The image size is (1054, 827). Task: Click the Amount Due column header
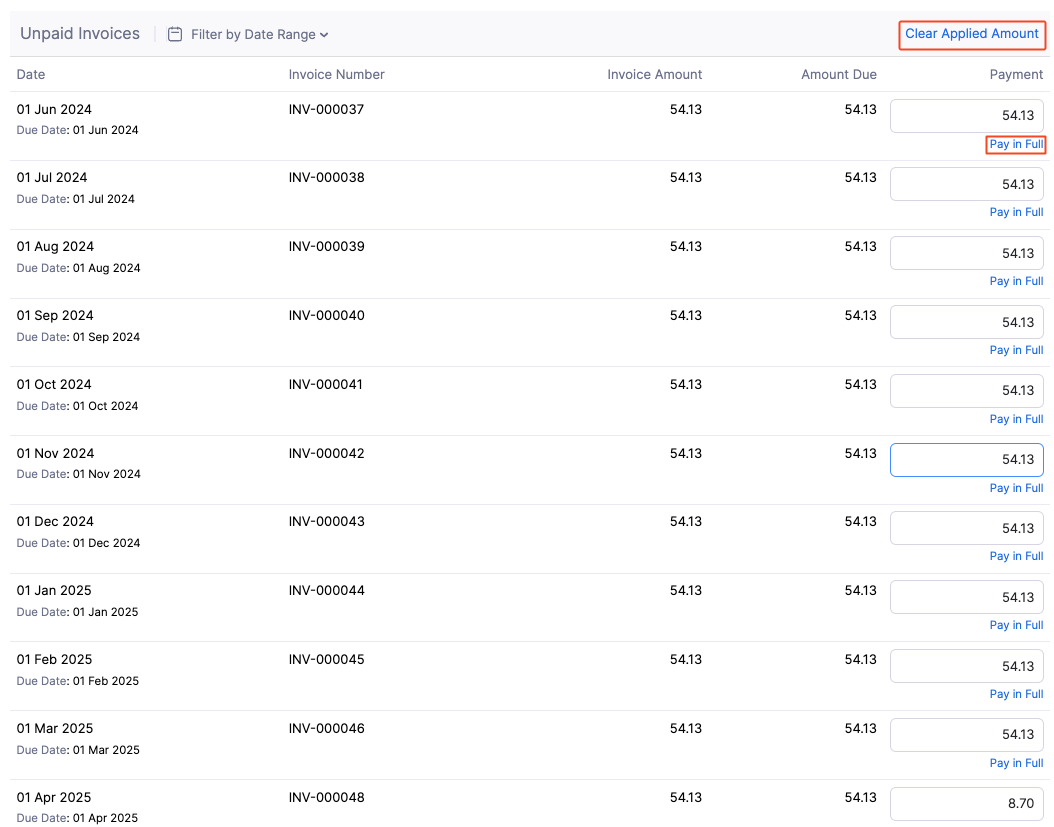pyautogui.click(x=840, y=74)
